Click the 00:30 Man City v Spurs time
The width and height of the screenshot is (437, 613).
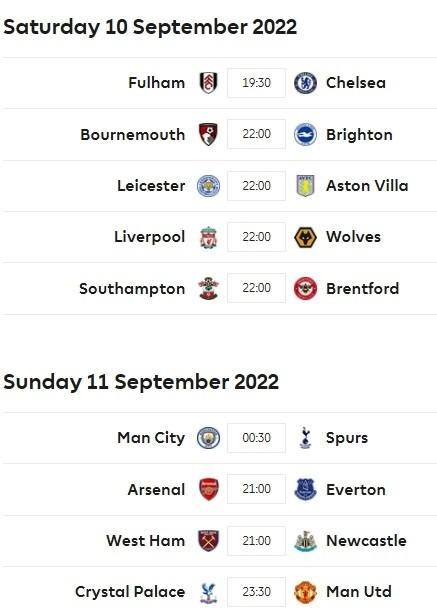click(x=256, y=438)
